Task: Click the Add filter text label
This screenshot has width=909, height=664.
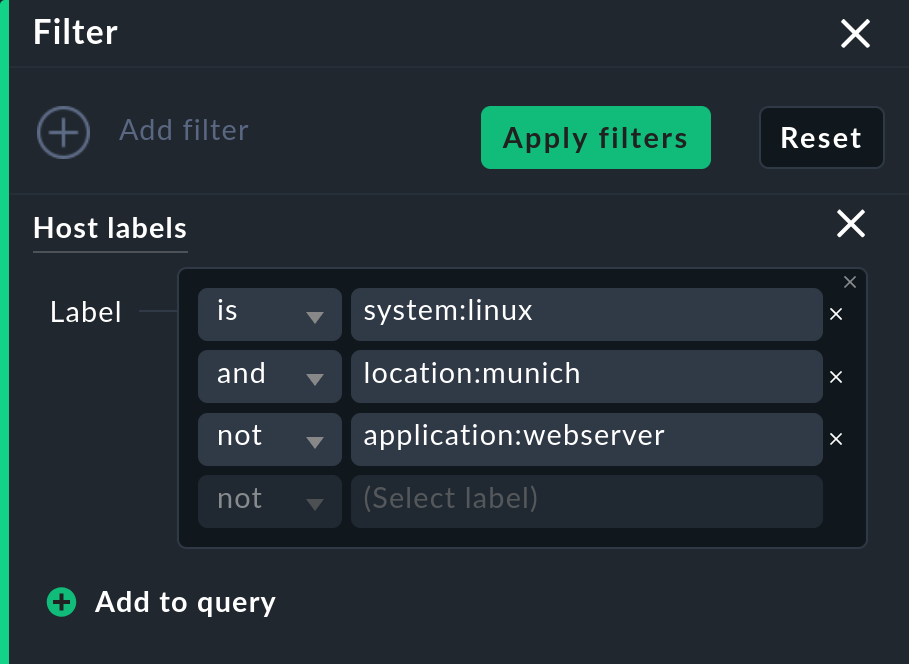Action: point(183,130)
